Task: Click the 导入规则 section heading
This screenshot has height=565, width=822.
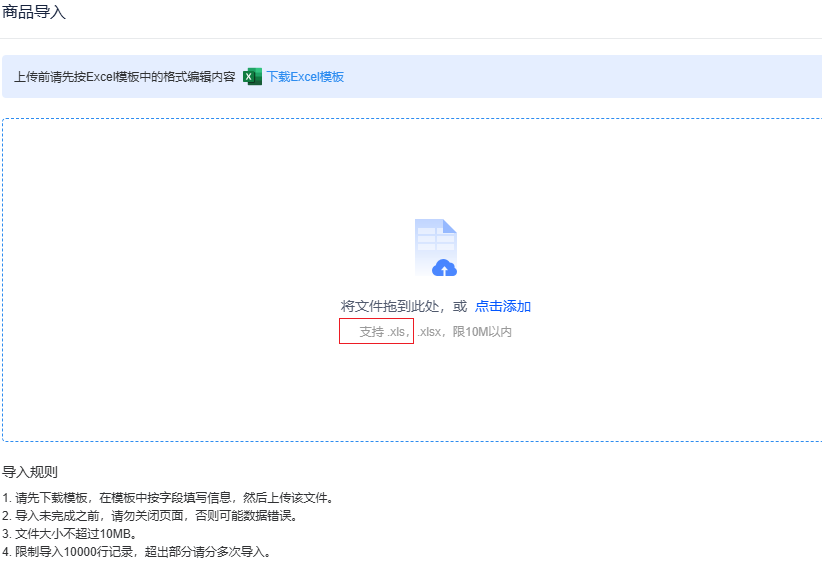Action: click(x=30, y=472)
